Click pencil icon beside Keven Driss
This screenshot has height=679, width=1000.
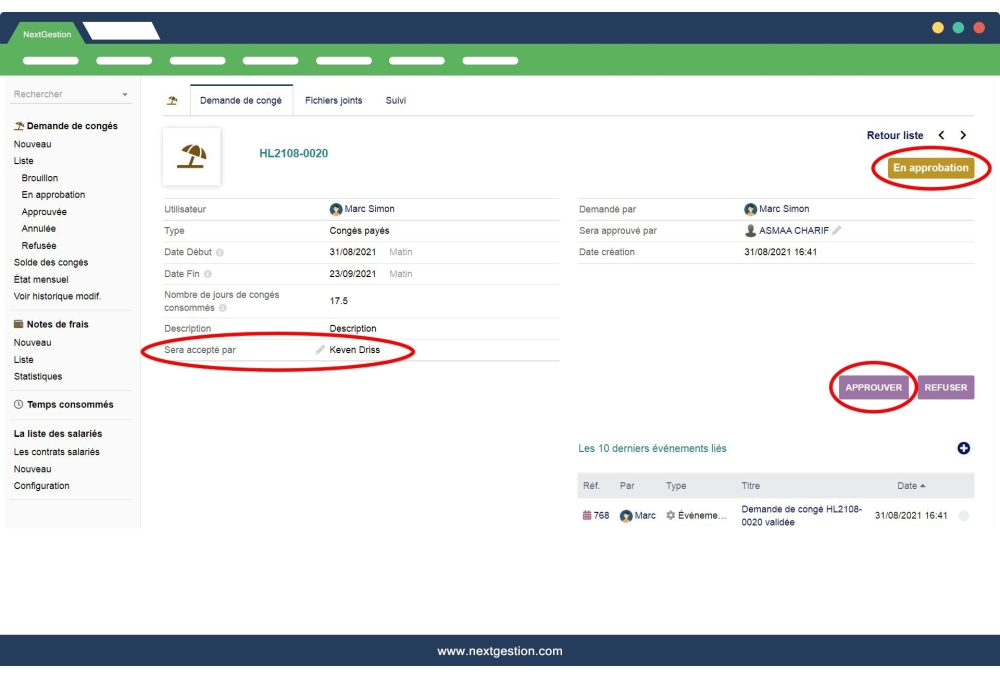tap(320, 350)
